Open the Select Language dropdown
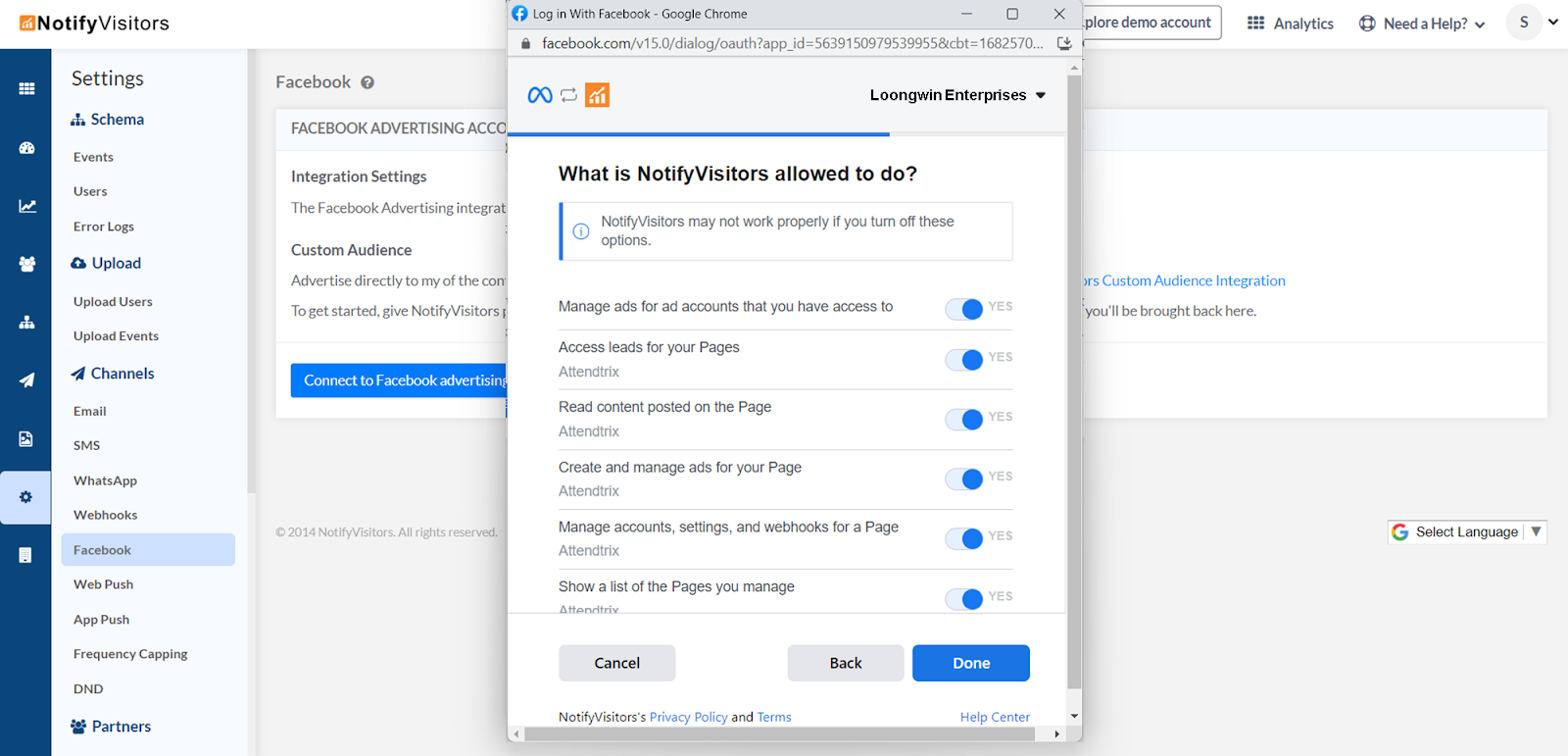Image resolution: width=1568 pixels, height=756 pixels. (x=1467, y=531)
